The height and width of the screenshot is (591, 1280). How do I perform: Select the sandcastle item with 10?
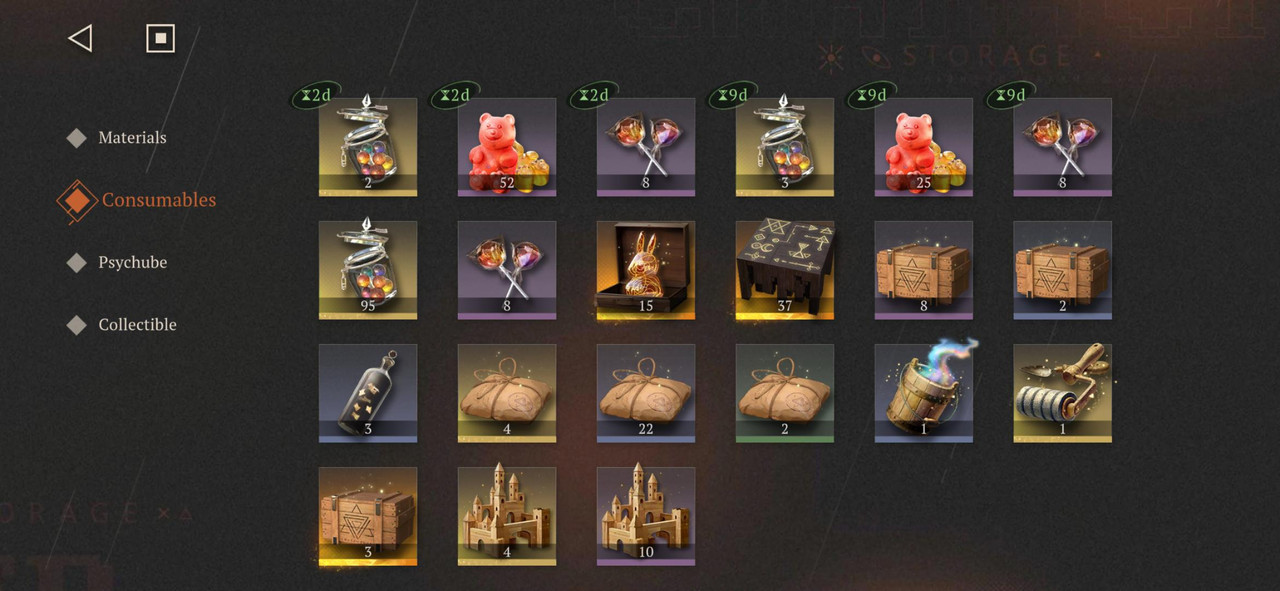[646, 516]
